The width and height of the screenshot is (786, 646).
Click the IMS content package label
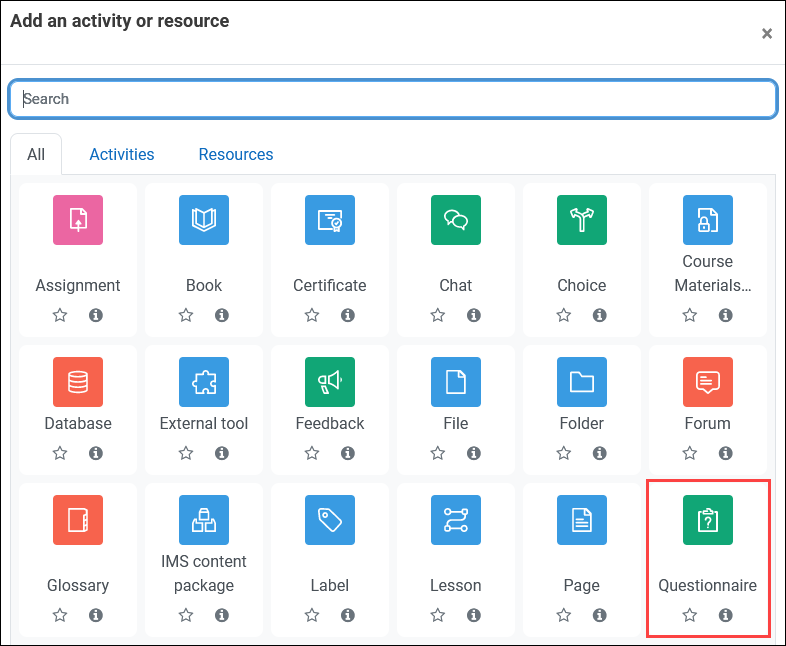pyautogui.click(x=204, y=573)
